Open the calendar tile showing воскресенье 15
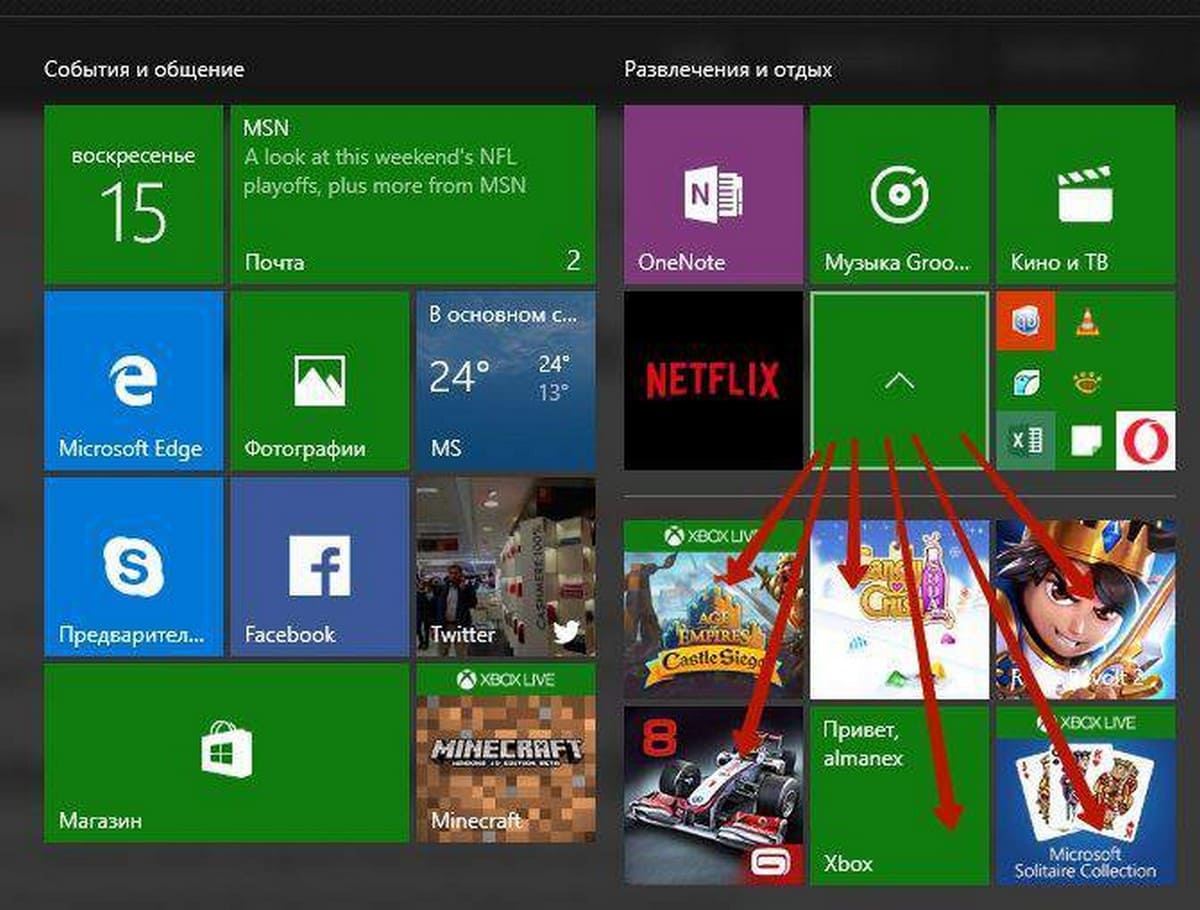Viewport: 1200px width, 910px height. pos(134,195)
